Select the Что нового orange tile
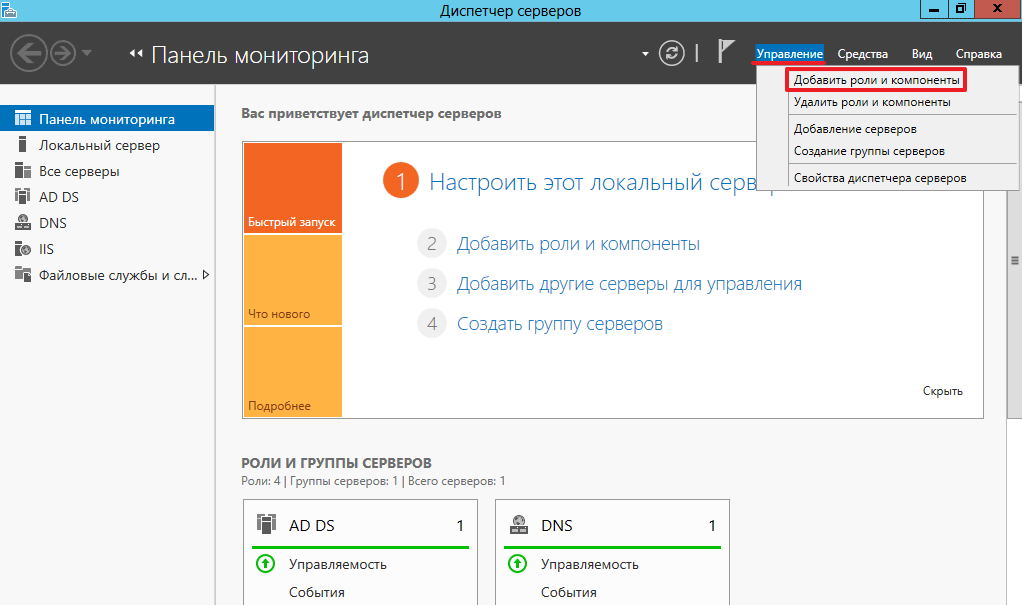Image resolution: width=1022 pixels, height=605 pixels. point(292,280)
